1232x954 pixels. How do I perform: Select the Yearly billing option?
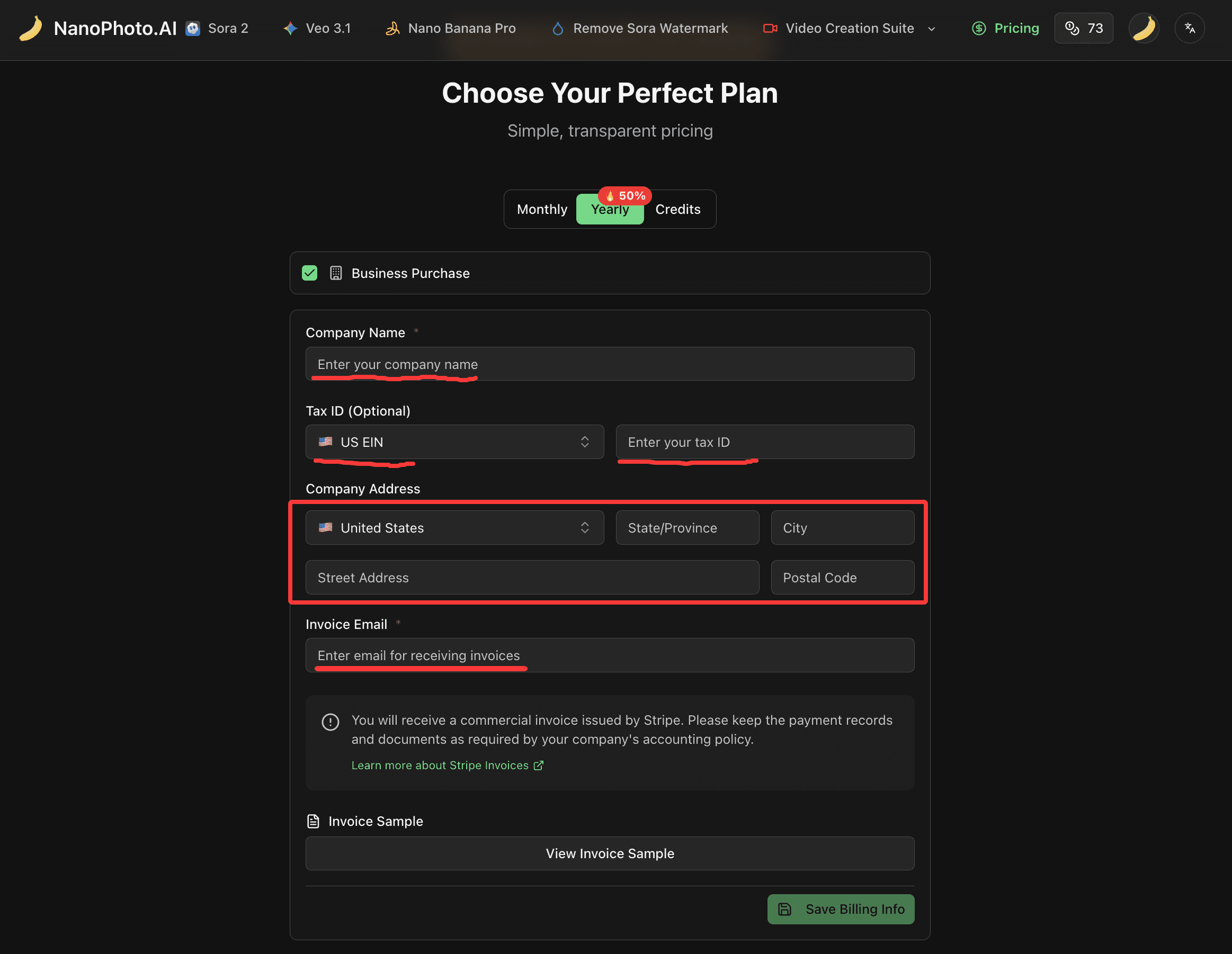pos(610,209)
